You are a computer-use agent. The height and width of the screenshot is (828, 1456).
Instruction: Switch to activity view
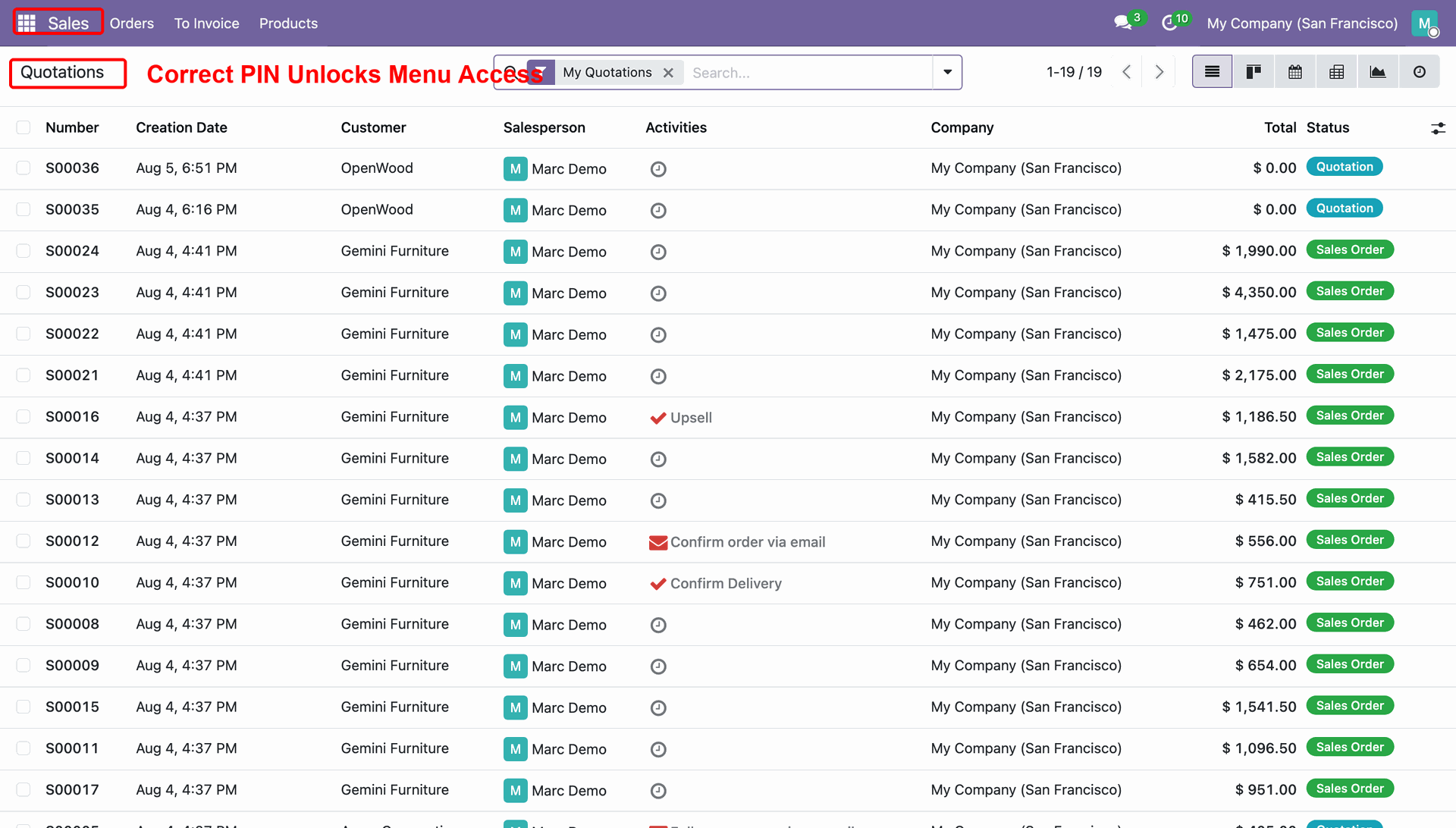(x=1420, y=72)
